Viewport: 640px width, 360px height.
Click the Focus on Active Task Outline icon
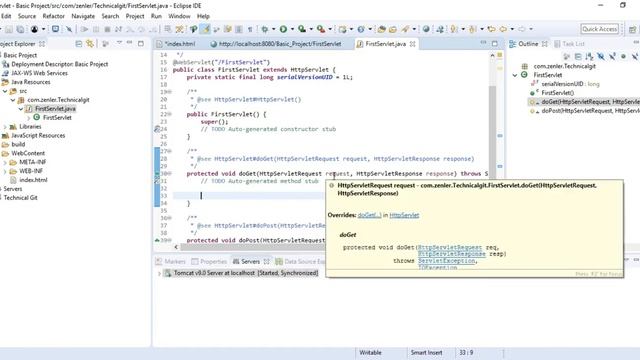(567, 57)
